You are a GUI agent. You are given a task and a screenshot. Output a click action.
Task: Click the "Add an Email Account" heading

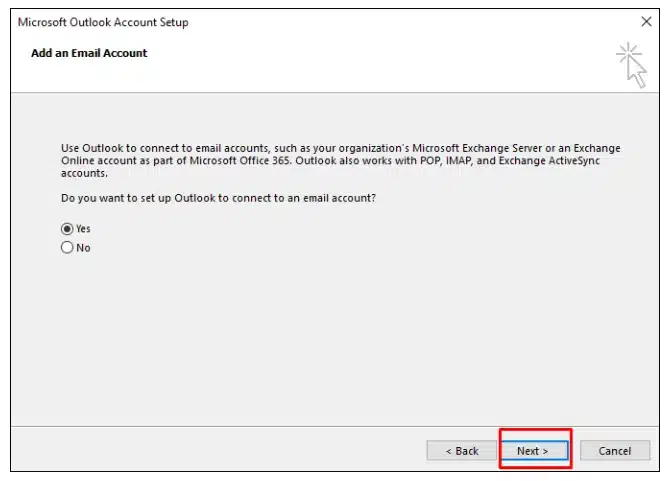click(89, 53)
